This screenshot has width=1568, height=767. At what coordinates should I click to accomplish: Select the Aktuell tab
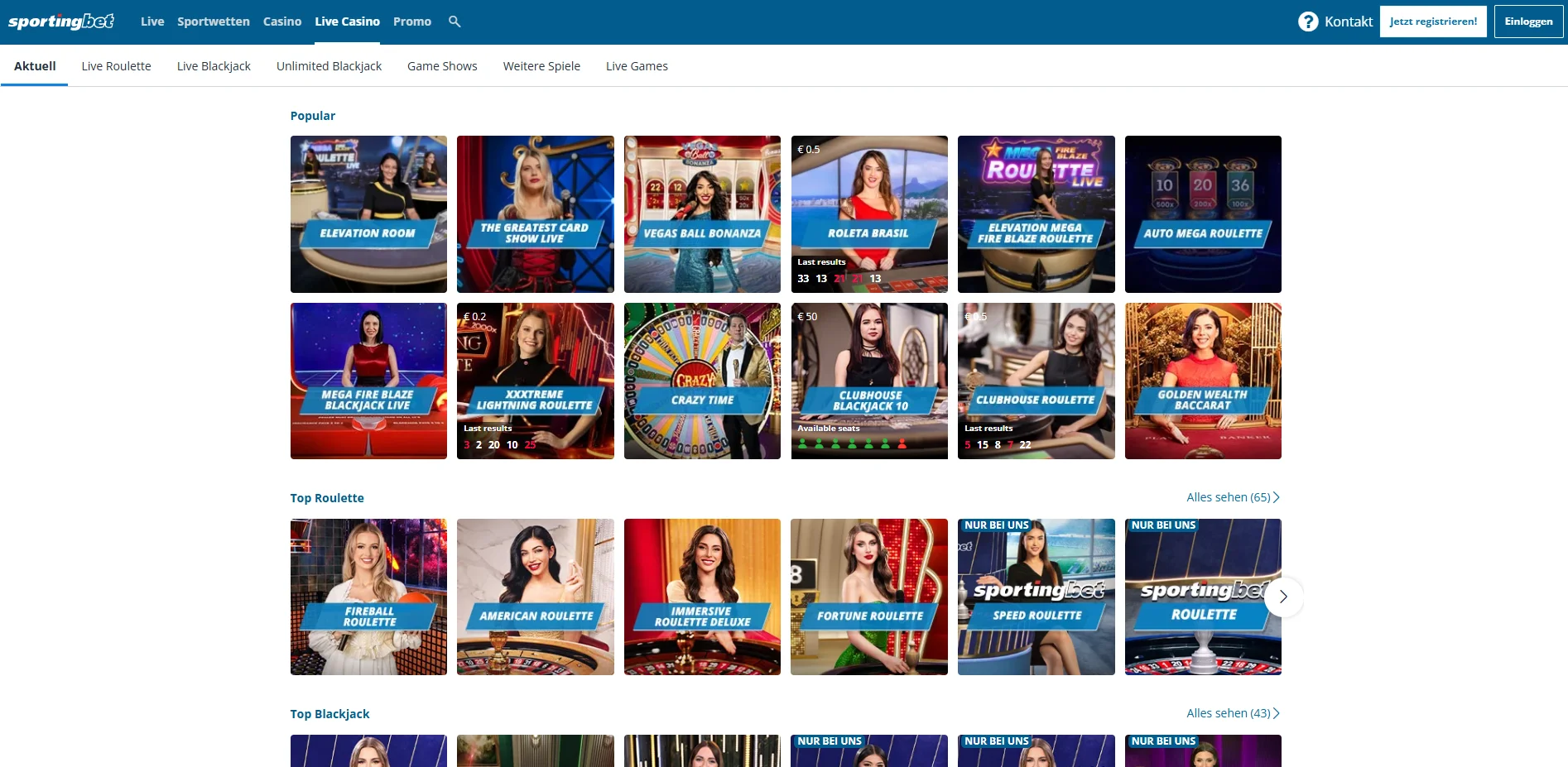[35, 66]
